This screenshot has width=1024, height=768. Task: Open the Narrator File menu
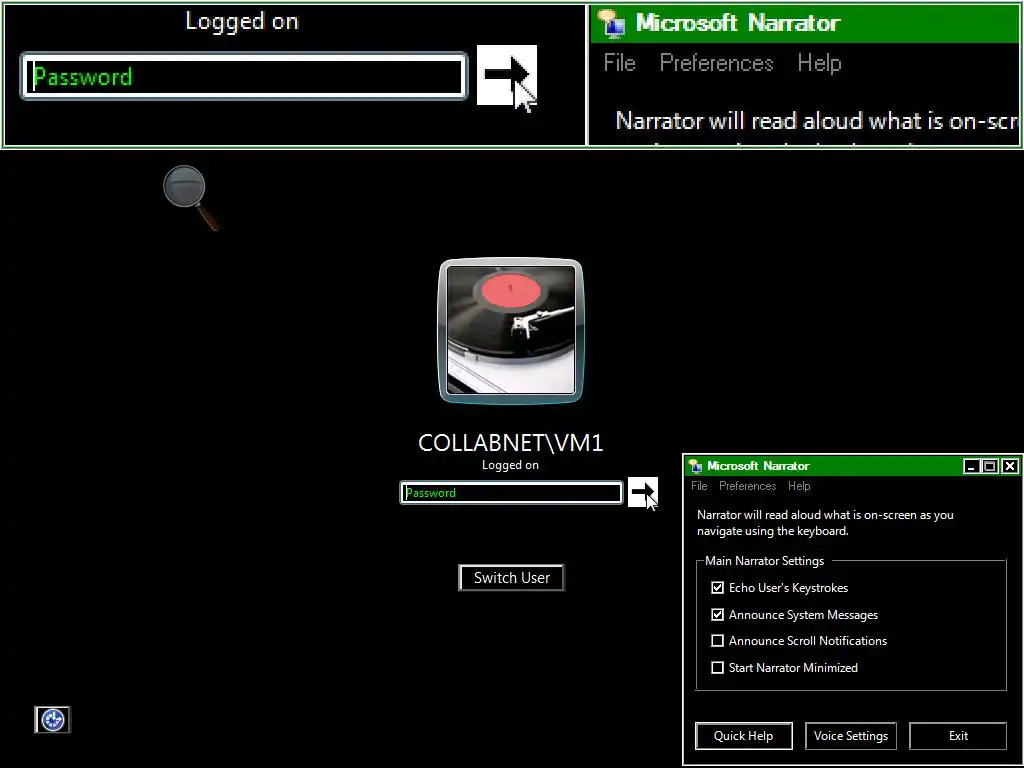pos(699,486)
